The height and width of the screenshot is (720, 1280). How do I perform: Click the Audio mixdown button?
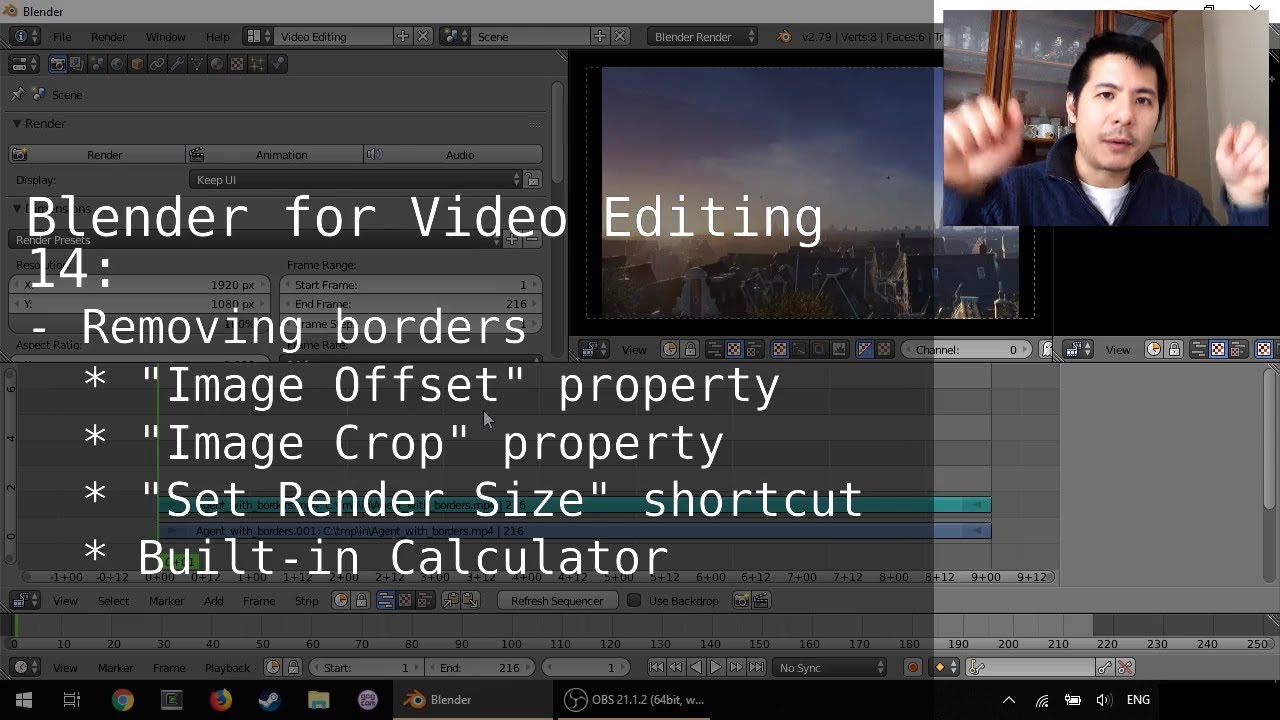coord(453,154)
